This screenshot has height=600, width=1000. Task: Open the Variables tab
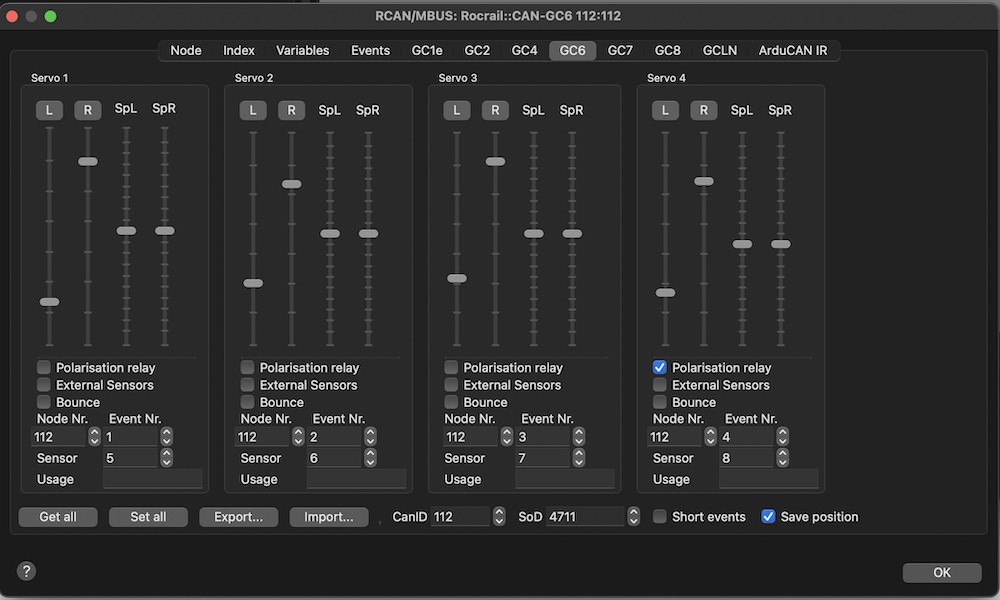click(x=302, y=50)
